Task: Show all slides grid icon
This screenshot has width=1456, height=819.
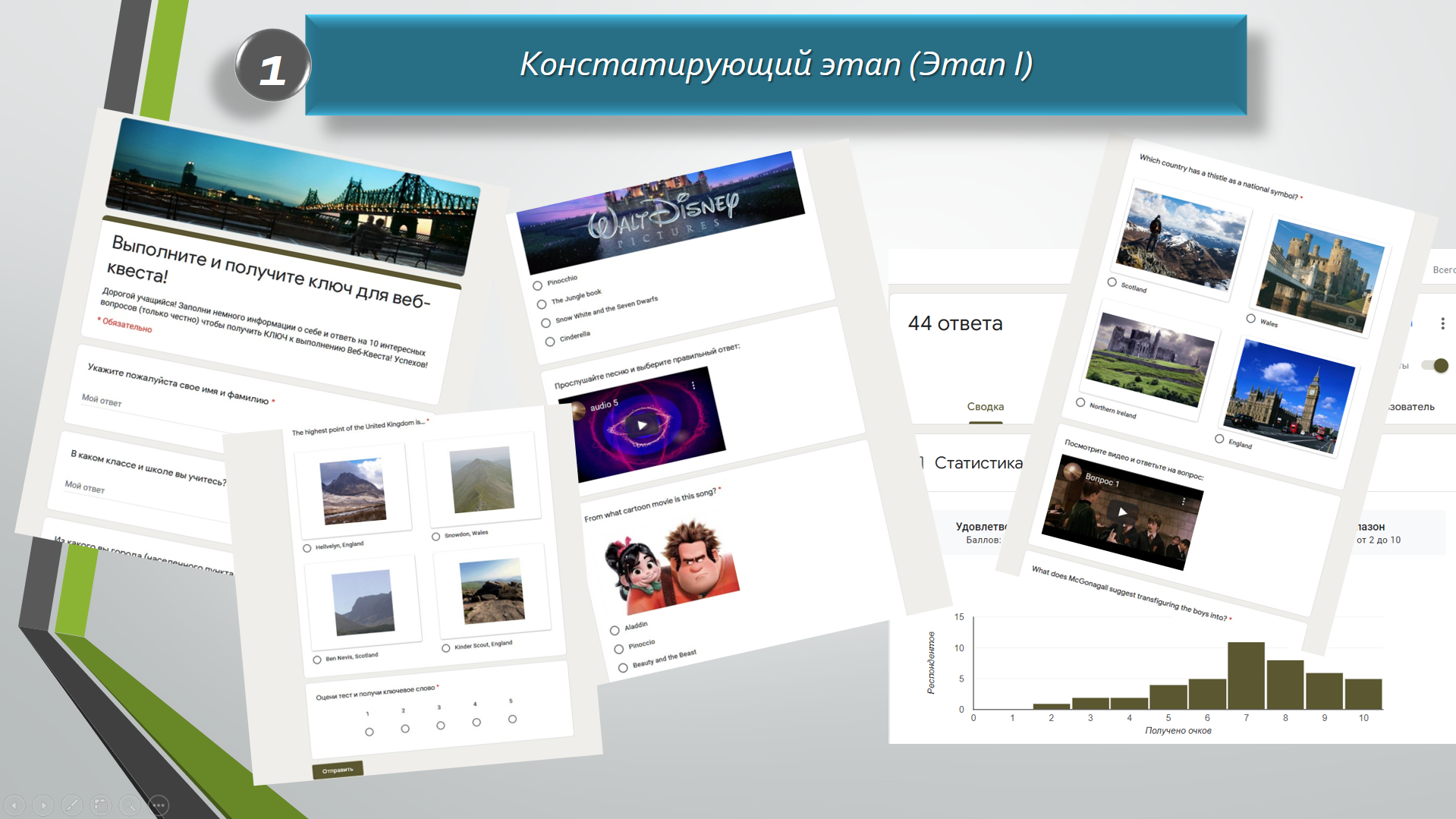Action: (x=101, y=805)
